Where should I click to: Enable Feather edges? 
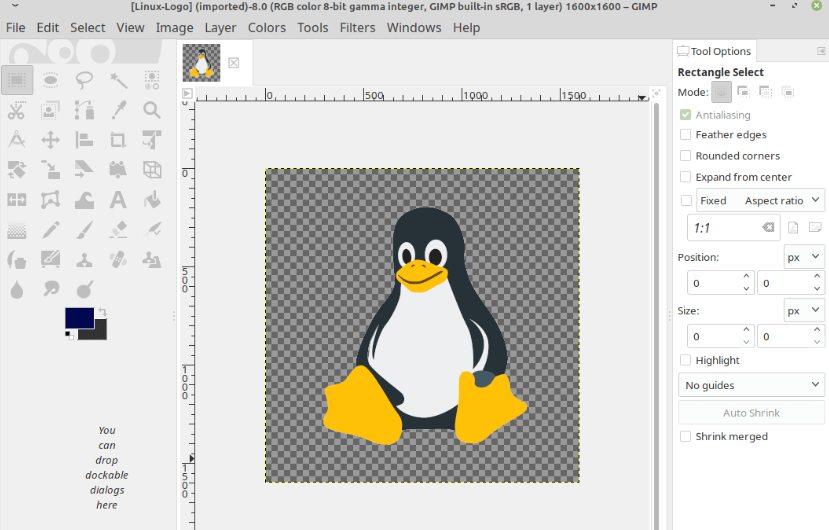[x=685, y=134]
